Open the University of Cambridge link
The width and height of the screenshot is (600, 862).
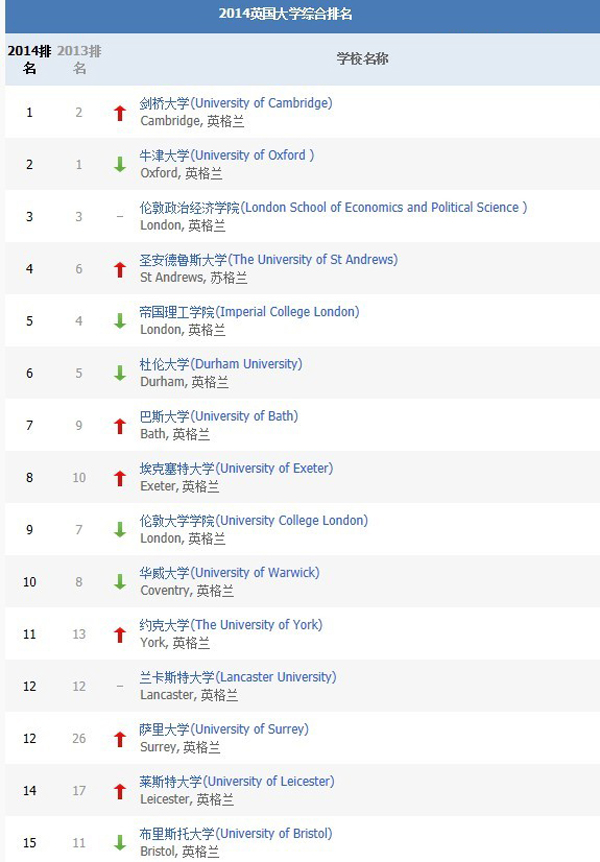236,103
